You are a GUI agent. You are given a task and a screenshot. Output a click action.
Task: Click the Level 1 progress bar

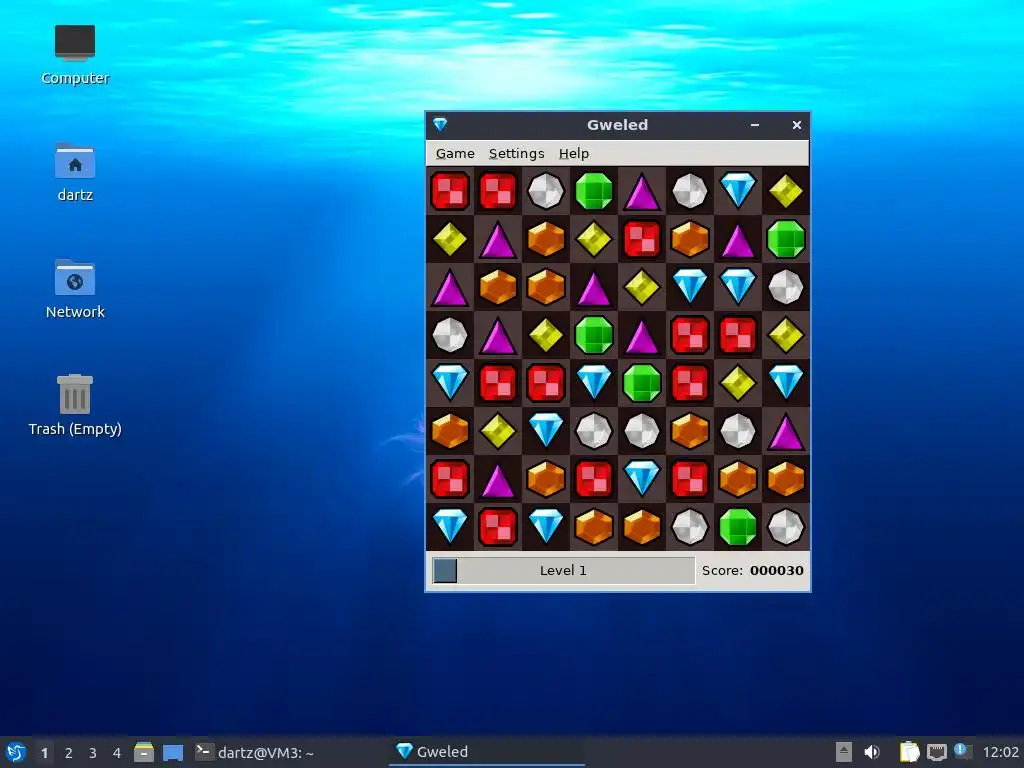click(x=563, y=570)
